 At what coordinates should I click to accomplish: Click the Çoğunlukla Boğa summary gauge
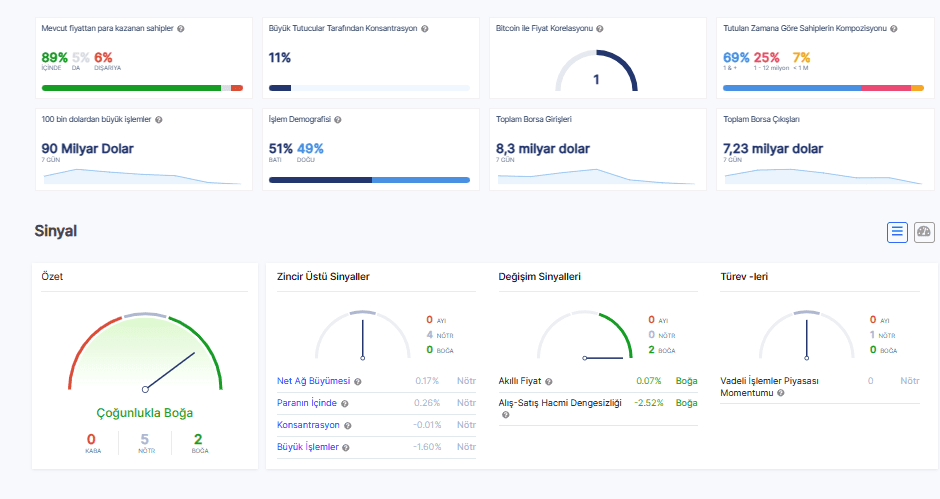click(145, 355)
